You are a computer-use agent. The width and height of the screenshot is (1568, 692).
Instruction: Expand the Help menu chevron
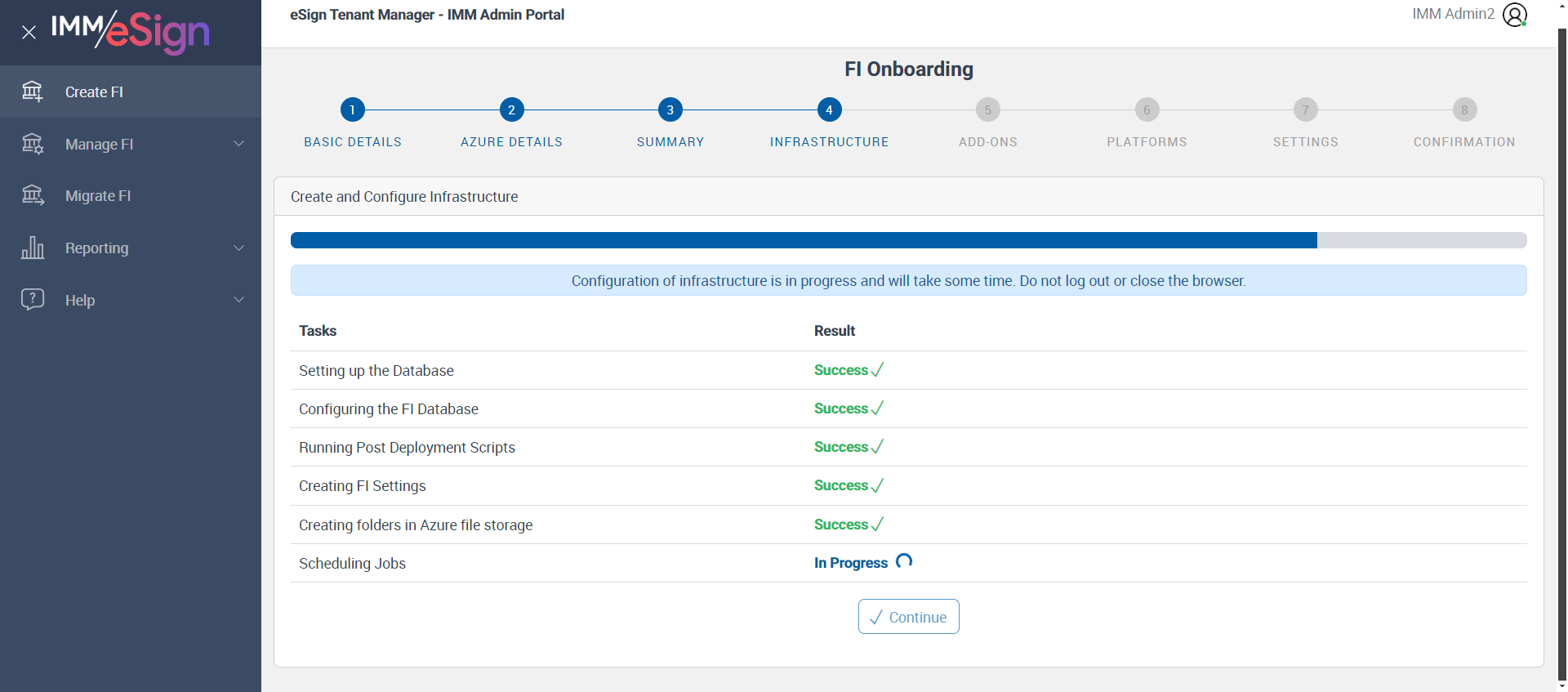click(x=238, y=299)
